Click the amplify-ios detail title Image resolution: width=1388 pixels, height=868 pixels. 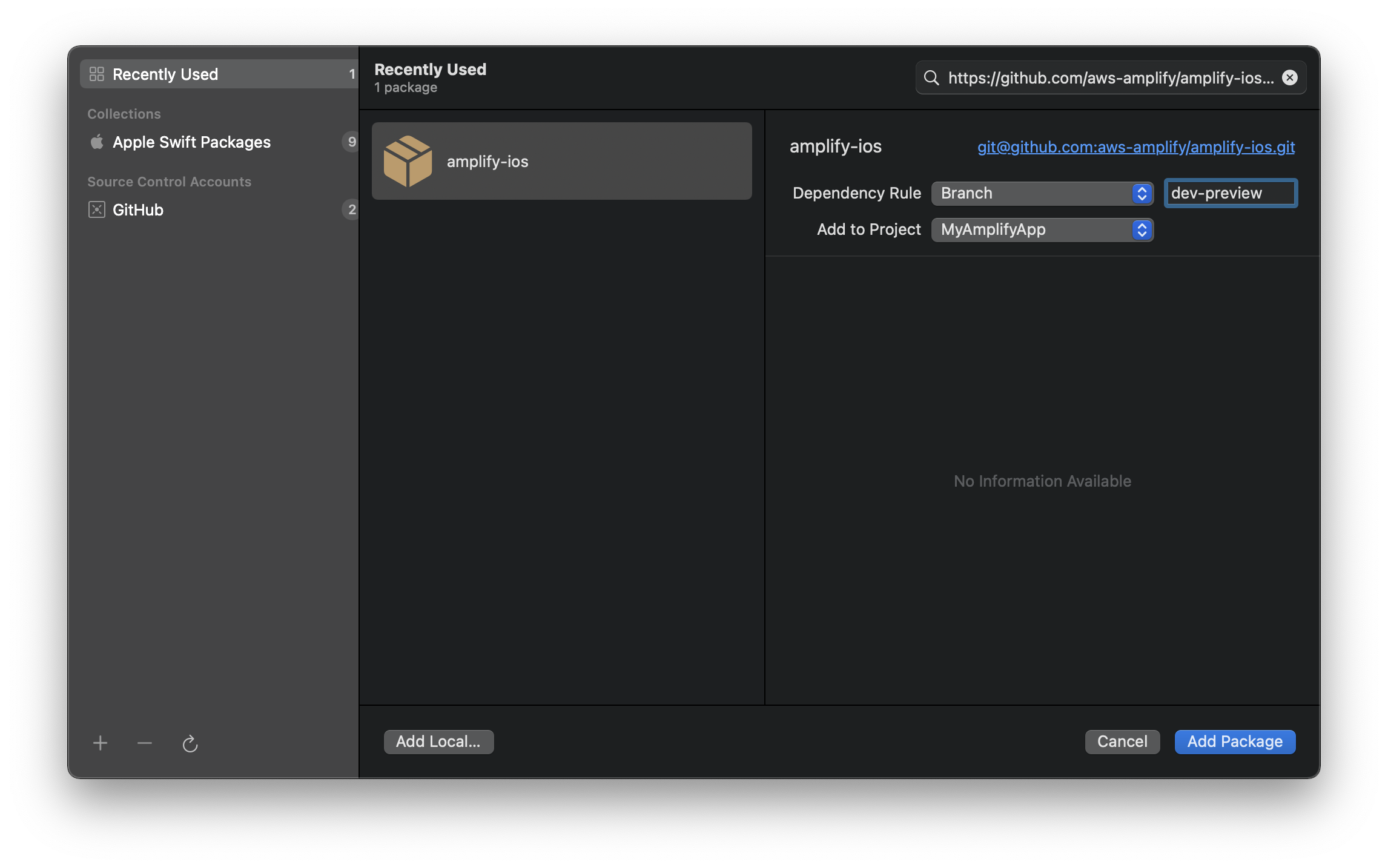[836, 146]
